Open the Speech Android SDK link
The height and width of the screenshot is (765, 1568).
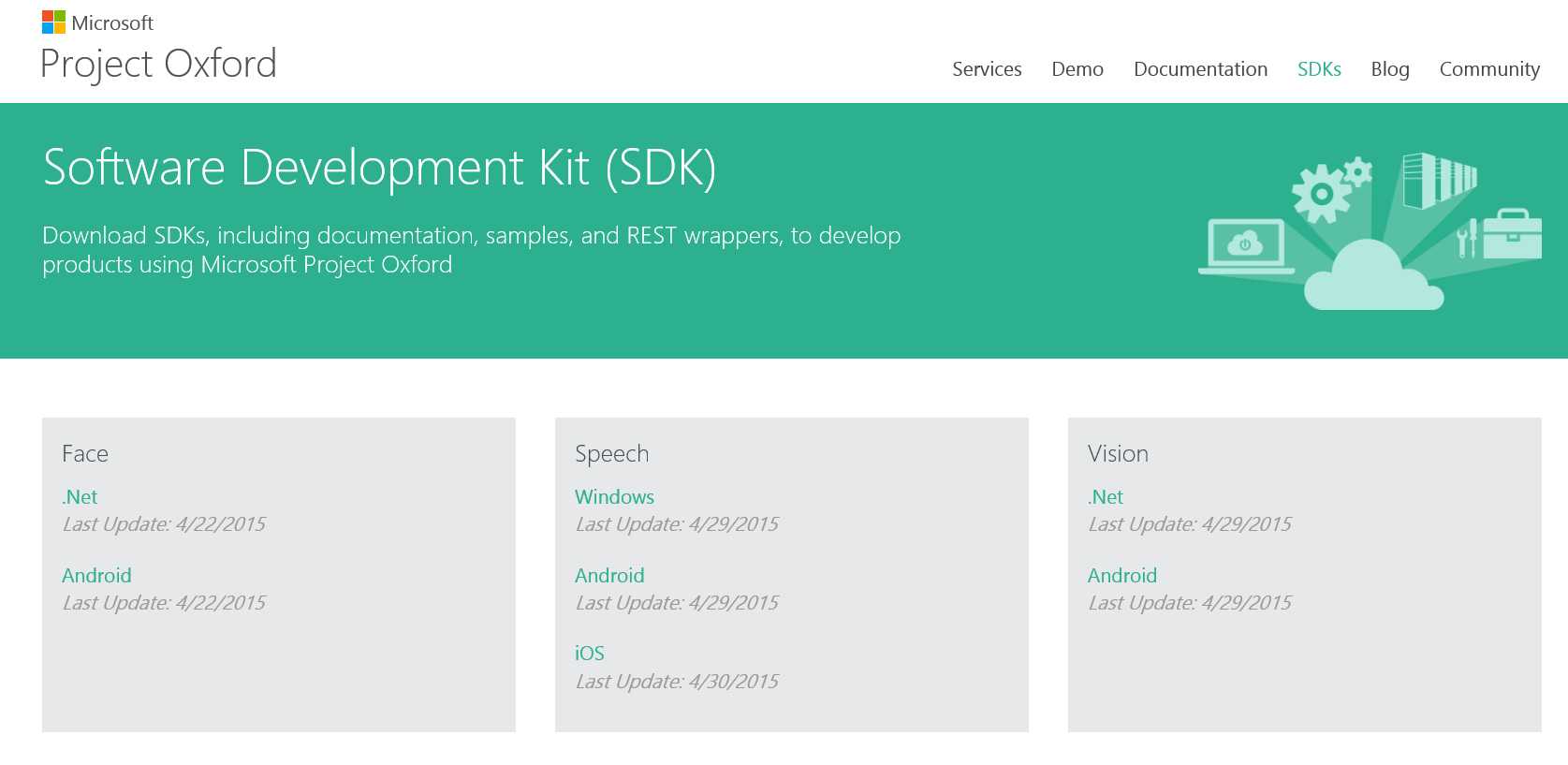click(x=609, y=576)
